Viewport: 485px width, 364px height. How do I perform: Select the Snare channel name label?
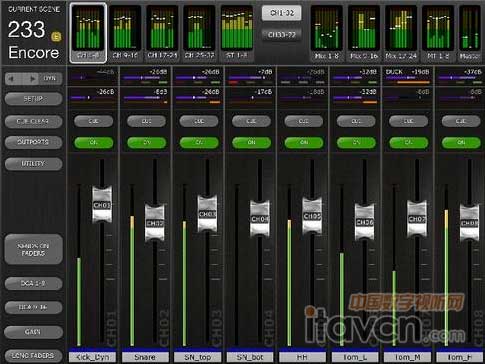coord(145,357)
